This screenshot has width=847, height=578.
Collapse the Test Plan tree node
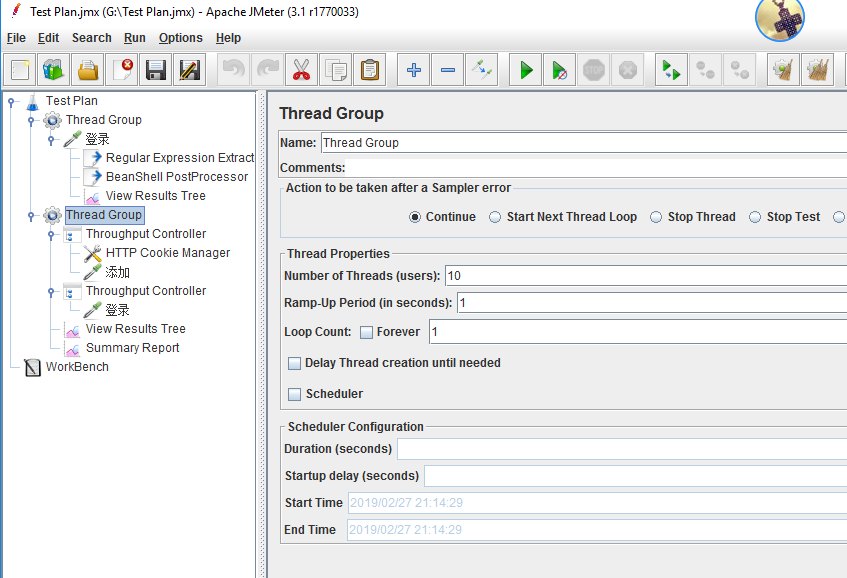pos(11,101)
